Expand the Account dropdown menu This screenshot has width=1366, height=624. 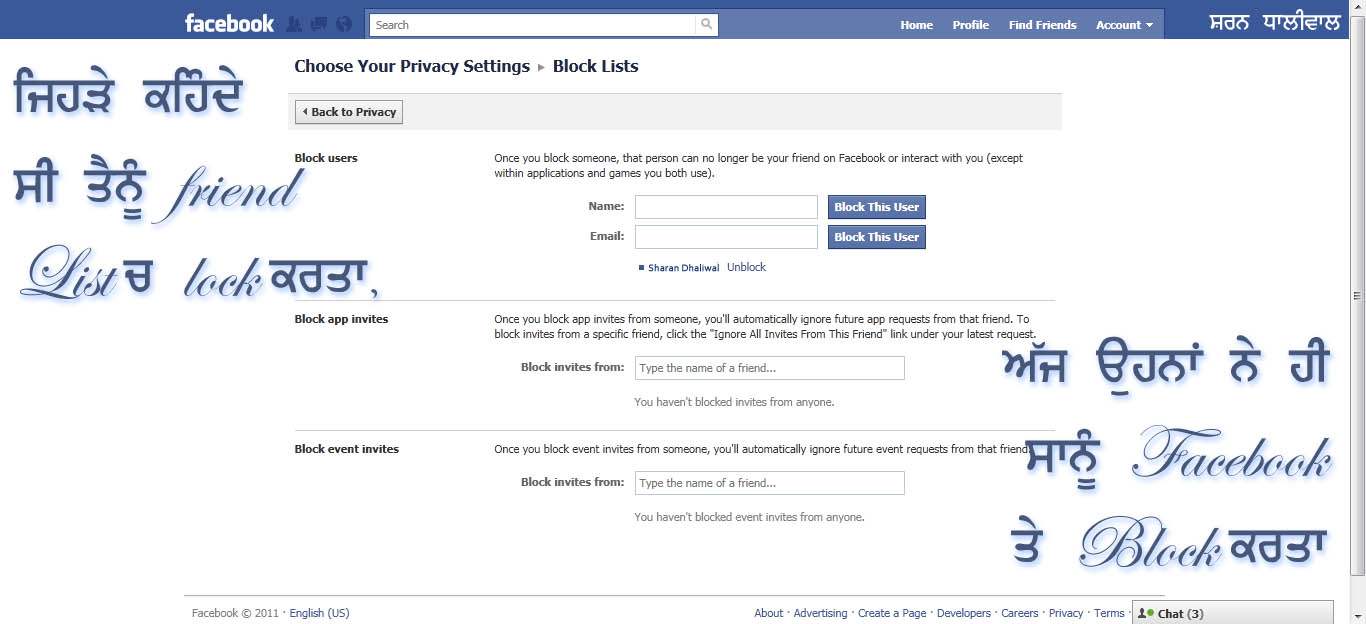point(1124,25)
